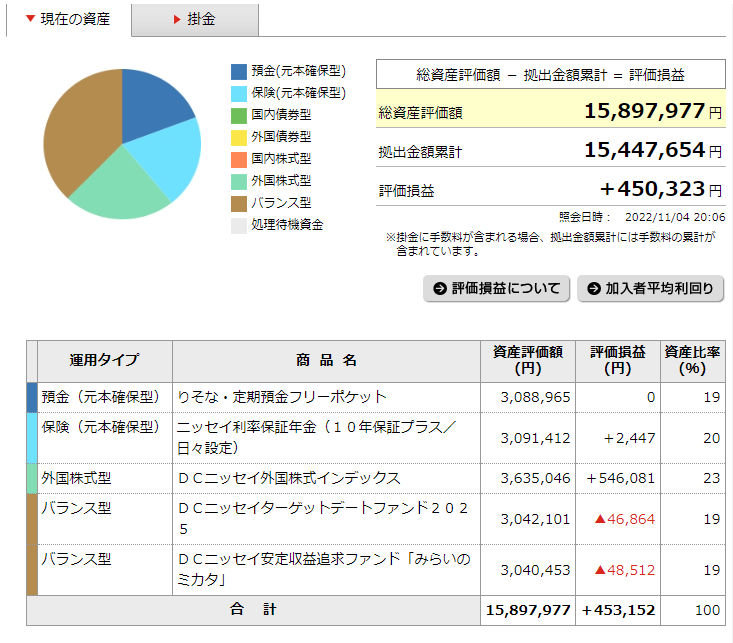Click the バランス型 brown legend swatch
The width and height of the screenshot is (733, 643).
(x=239, y=203)
